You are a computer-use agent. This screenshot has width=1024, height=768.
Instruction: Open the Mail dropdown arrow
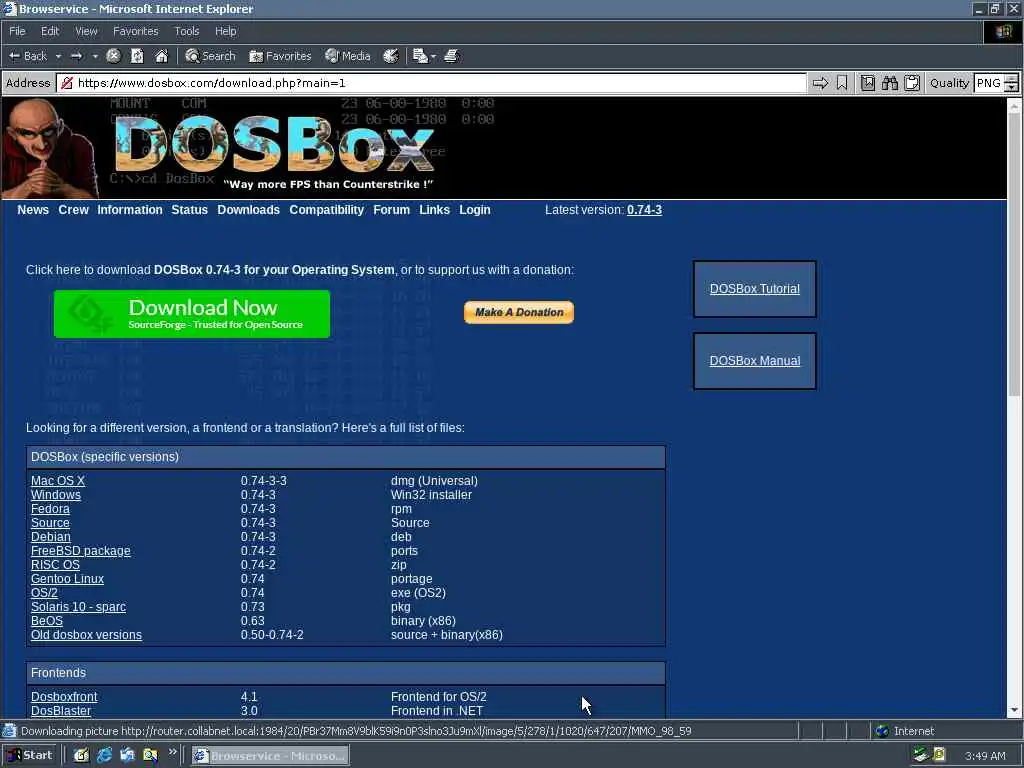point(433,56)
